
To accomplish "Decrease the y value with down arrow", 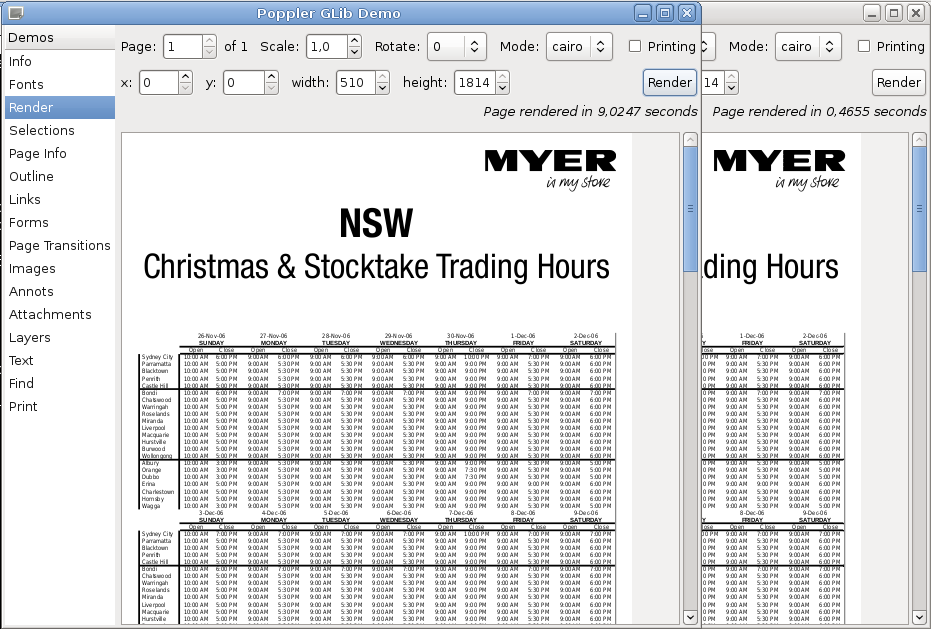I will [x=271, y=88].
